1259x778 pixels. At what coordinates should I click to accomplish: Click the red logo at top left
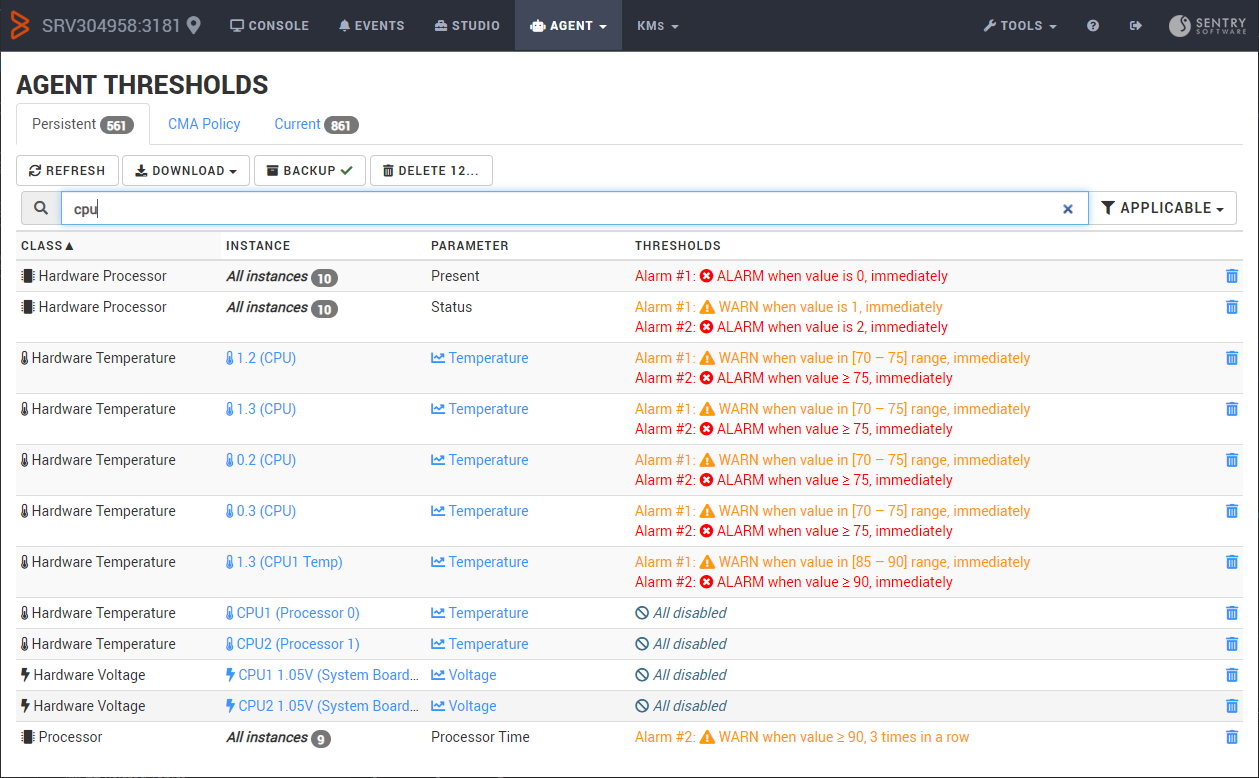[18, 25]
